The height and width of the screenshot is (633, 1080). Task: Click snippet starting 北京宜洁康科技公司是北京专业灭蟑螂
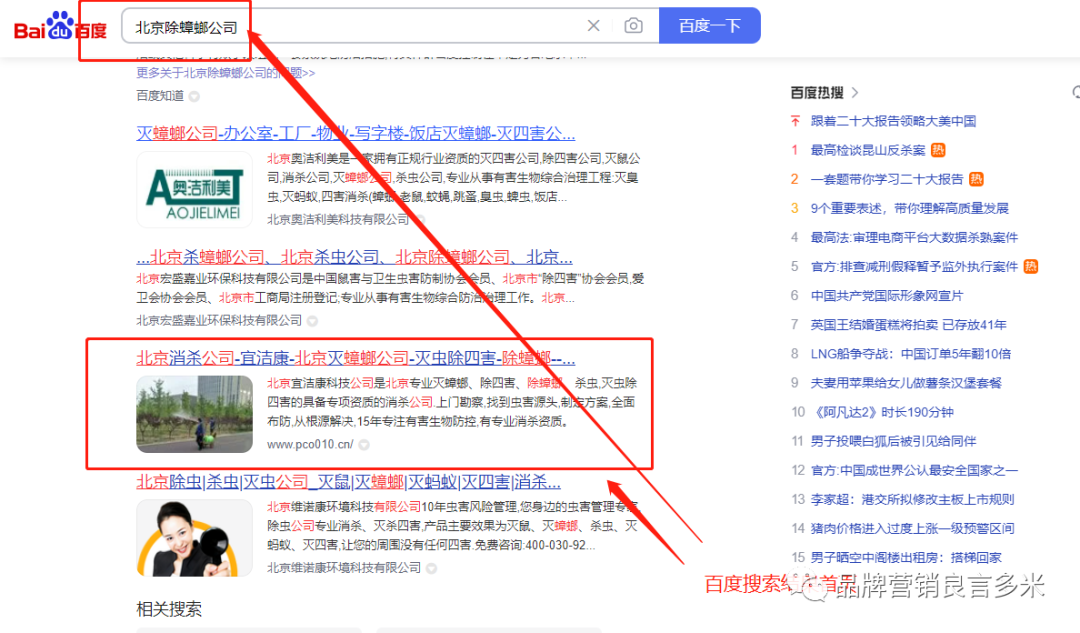(452, 402)
